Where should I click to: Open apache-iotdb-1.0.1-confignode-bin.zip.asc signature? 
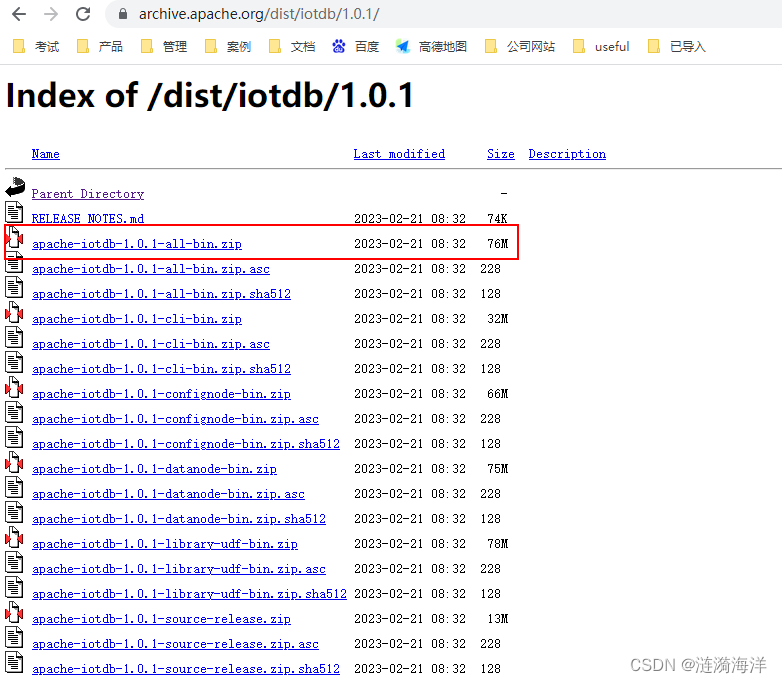[175, 419]
